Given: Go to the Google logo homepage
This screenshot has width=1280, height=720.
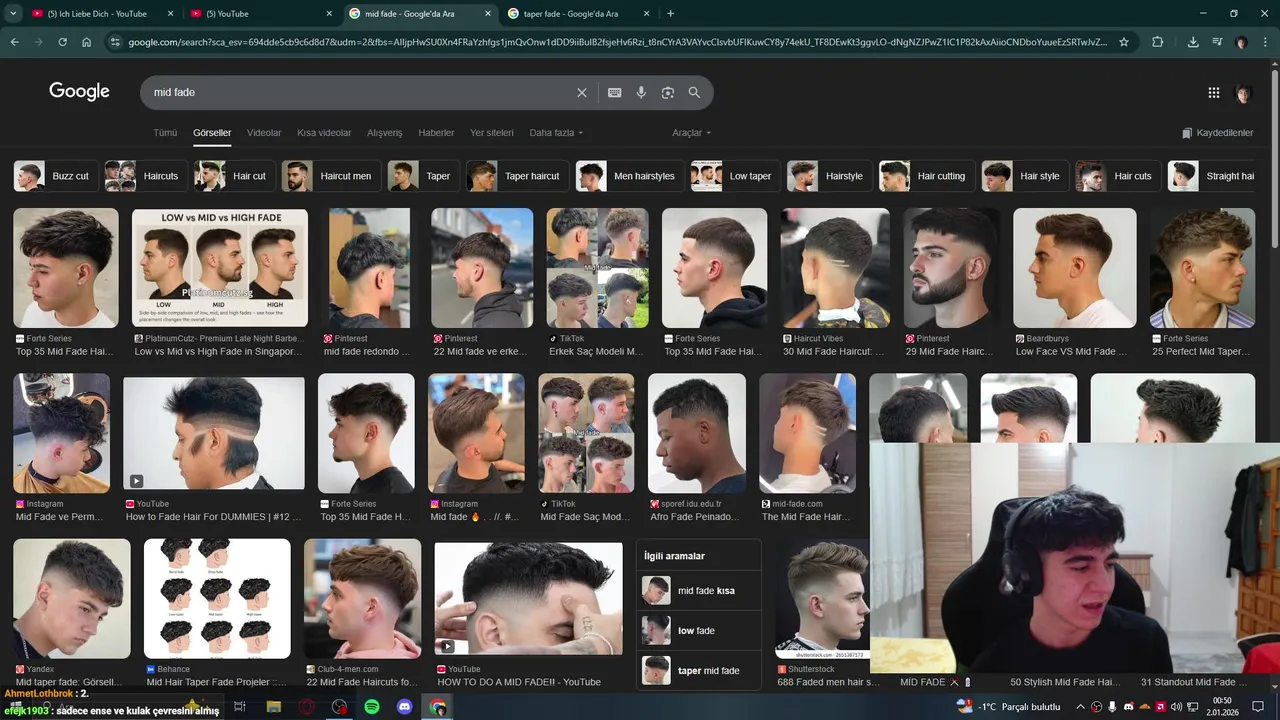Looking at the screenshot, I should click(79, 92).
